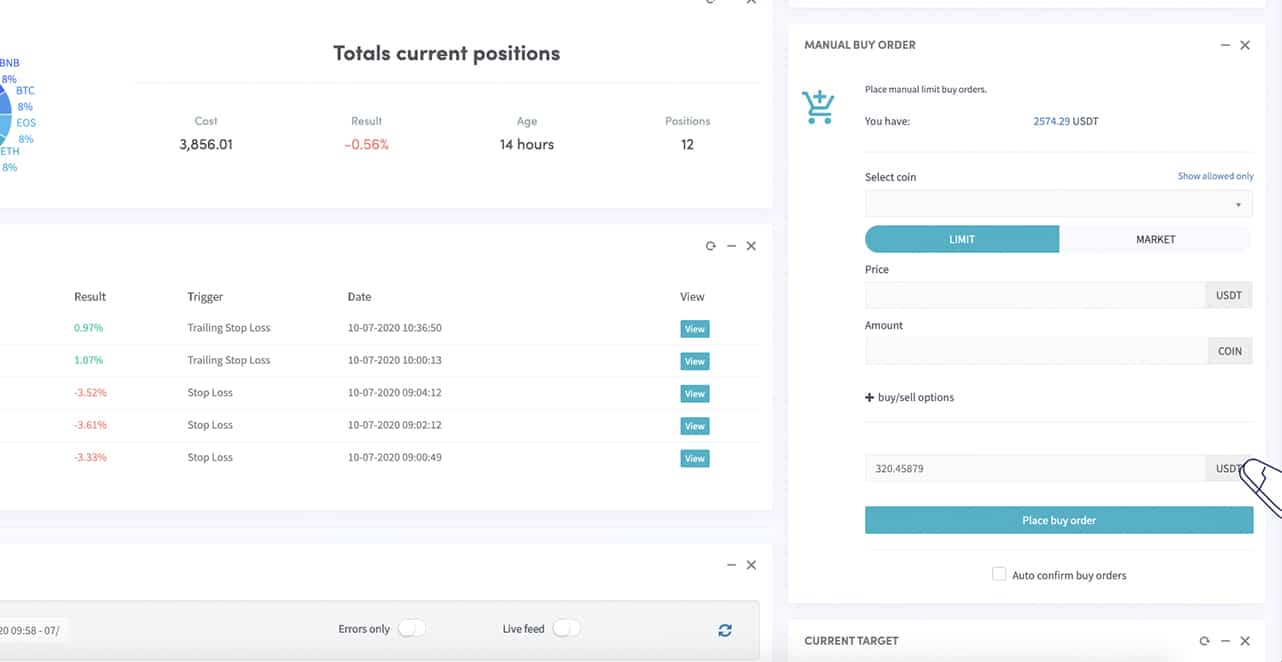Refresh the log panel with blue sync icon
Image resolution: width=1282 pixels, height=662 pixels.
725,630
